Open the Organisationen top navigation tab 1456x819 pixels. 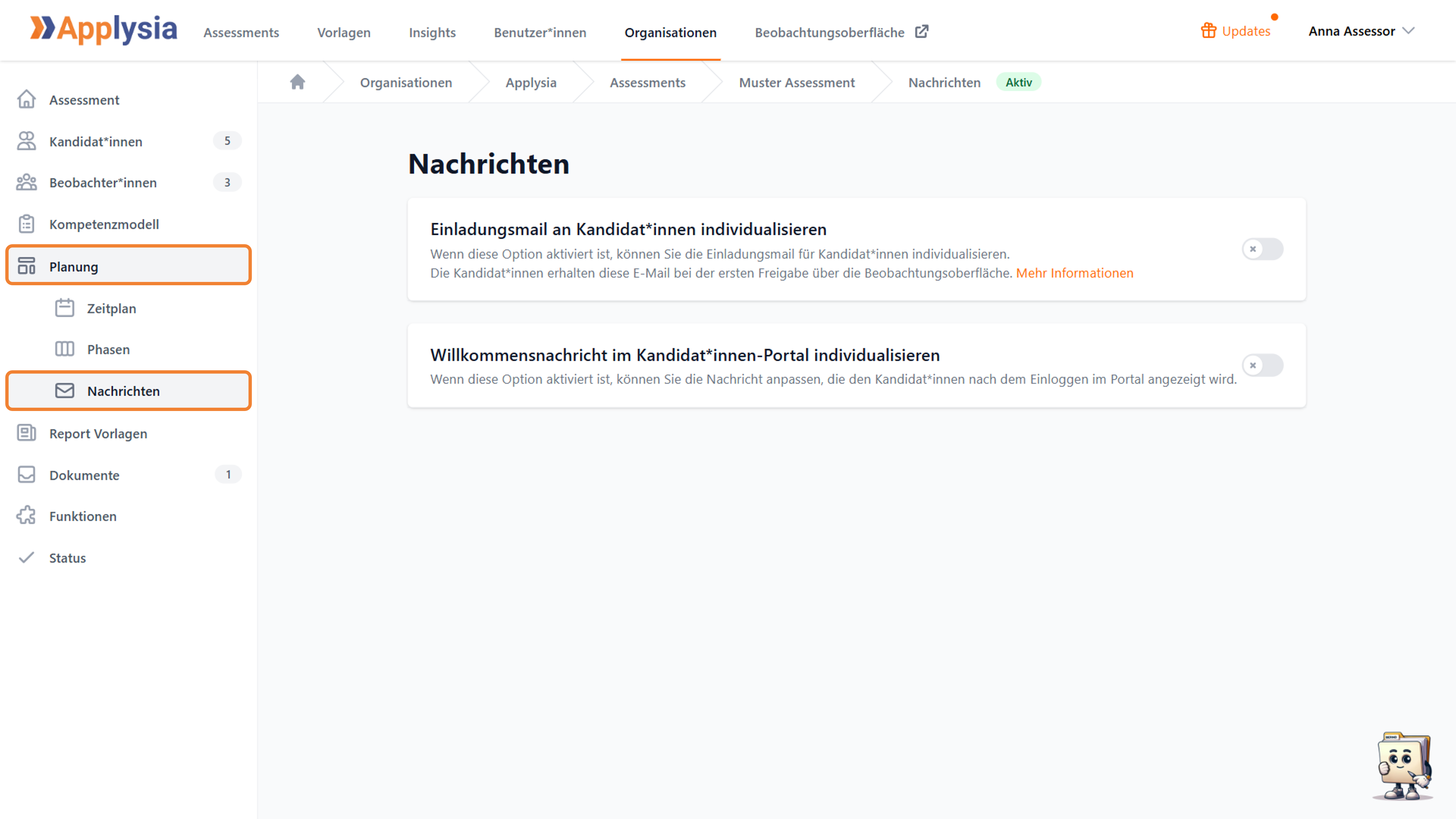670,33
